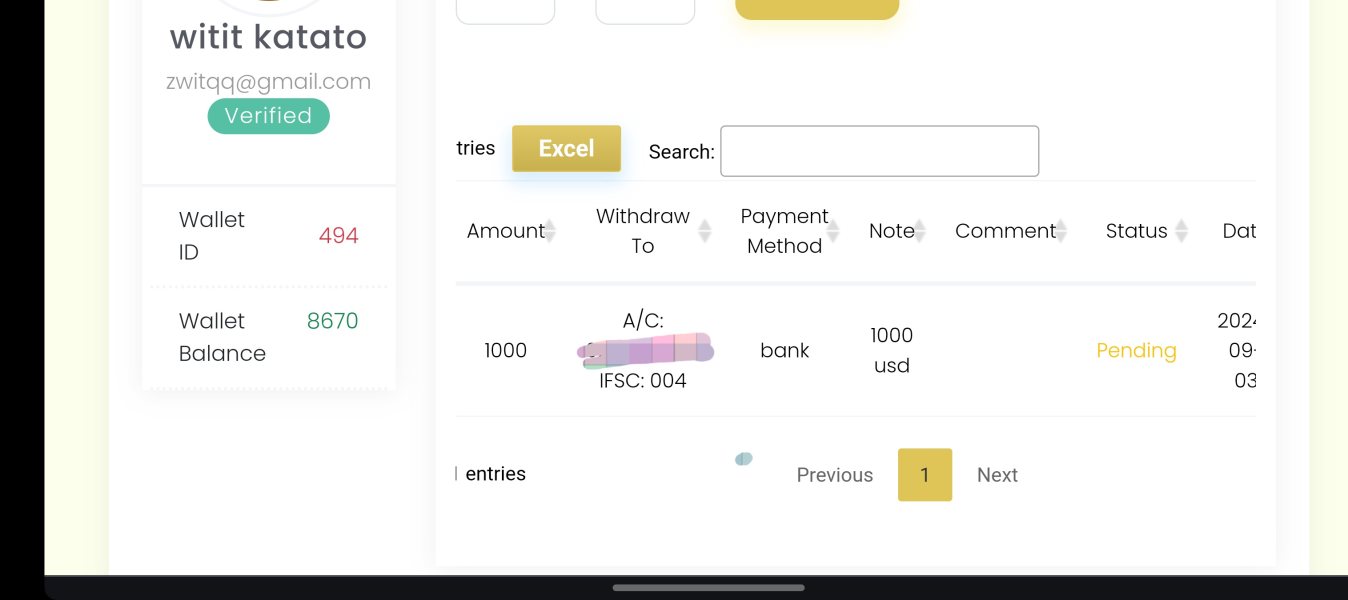The height and width of the screenshot is (600, 1348).
Task: Tap the home bar at screen bottom
Action: [708, 588]
